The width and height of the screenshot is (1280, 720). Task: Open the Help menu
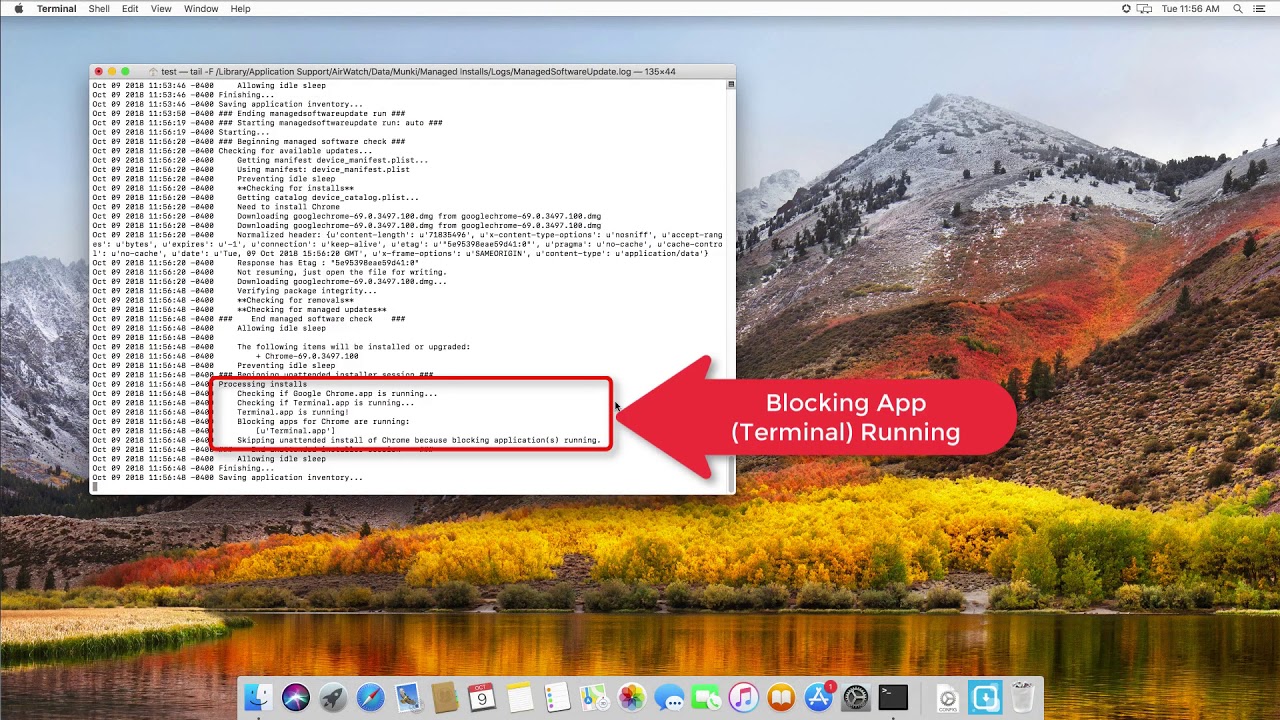coord(240,9)
